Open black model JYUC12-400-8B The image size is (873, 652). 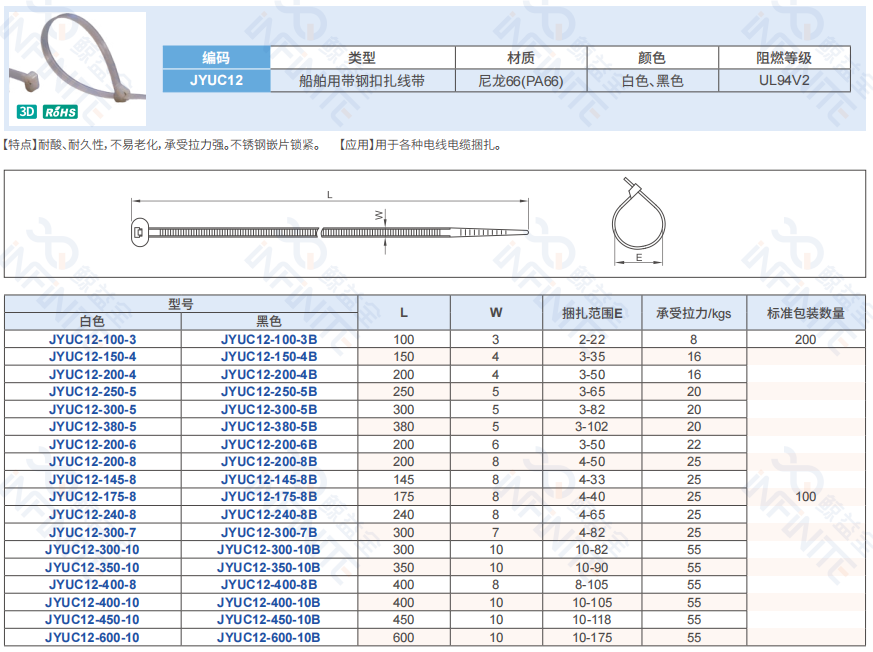click(x=269, y=585)
